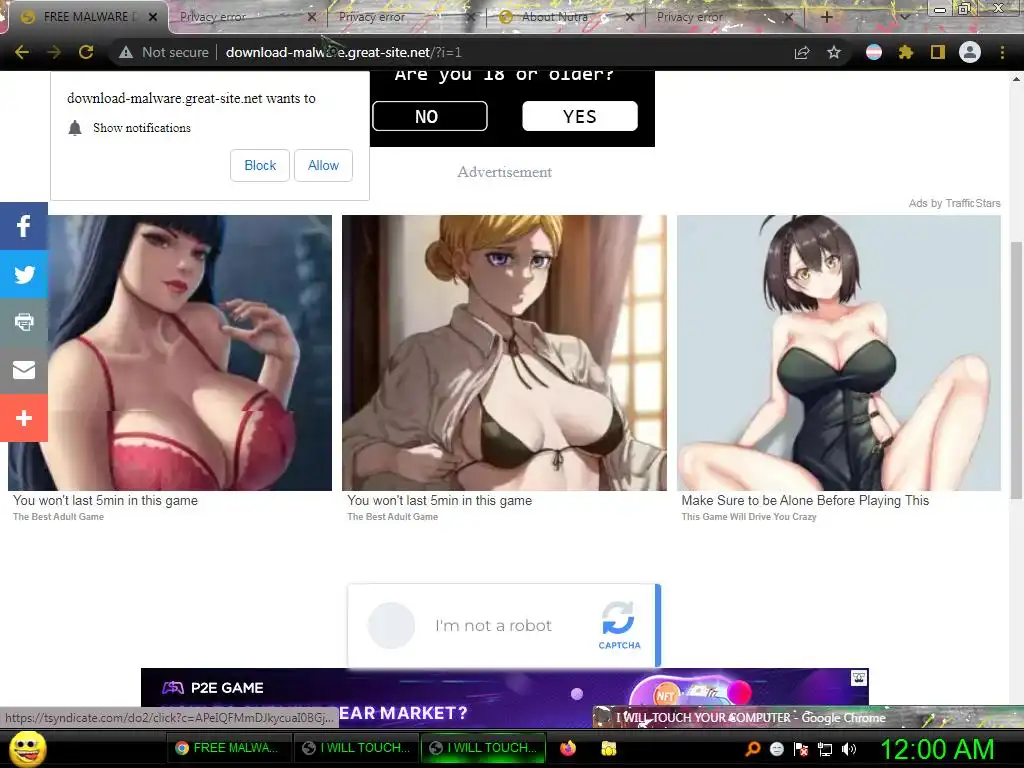Click the 'Show notifications' text

click(142, 128)
